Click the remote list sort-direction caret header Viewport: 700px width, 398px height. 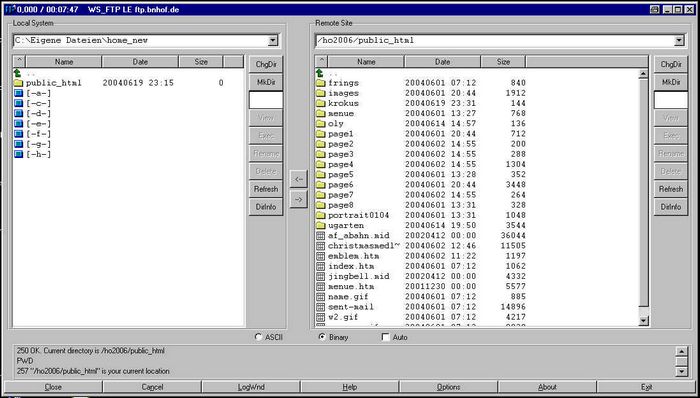pos(321,62)
